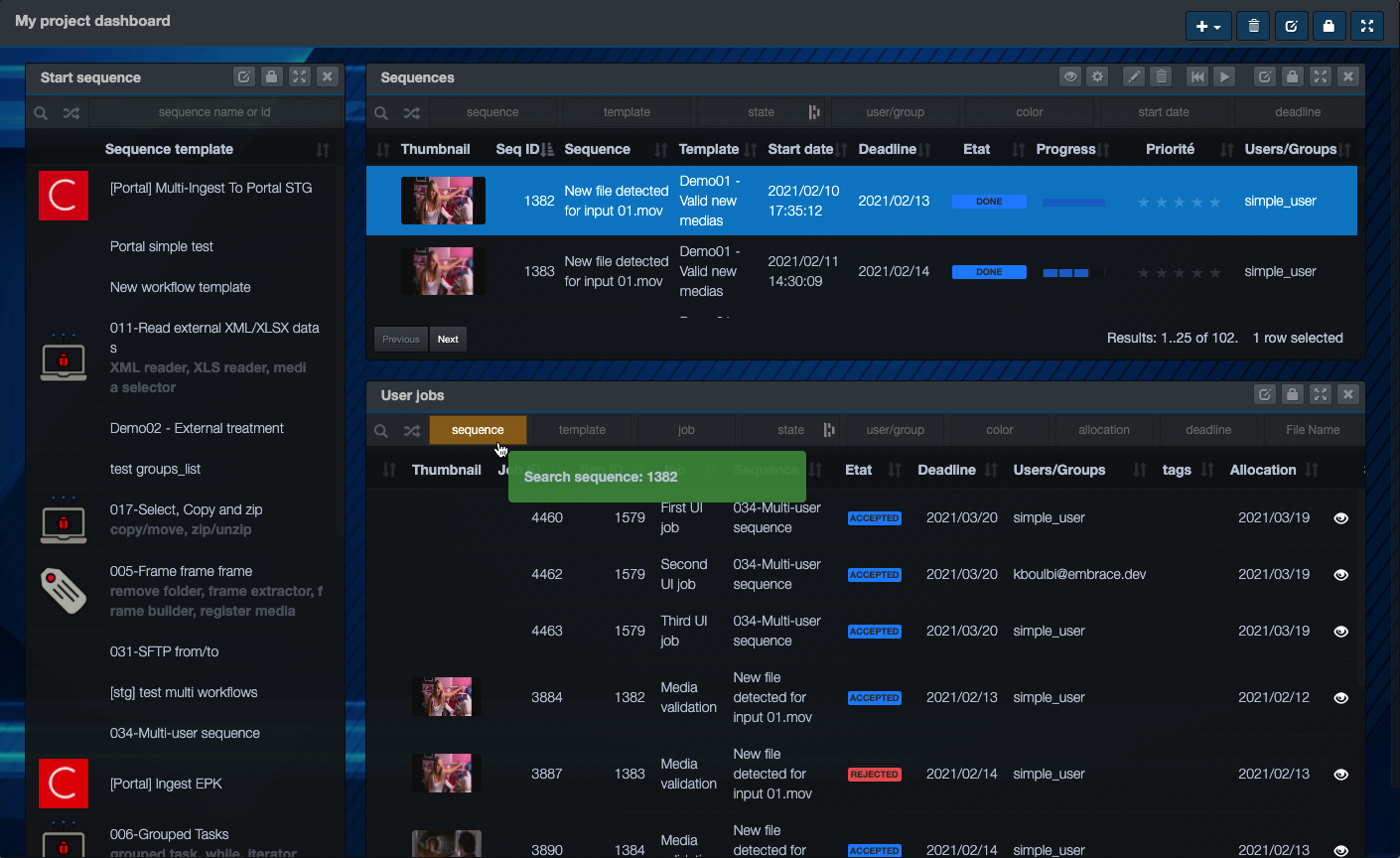Click the pencil edit icon in Sequences panel
The height and width of the screenshot is (858, 1400).
click(x=1134, y=76)
